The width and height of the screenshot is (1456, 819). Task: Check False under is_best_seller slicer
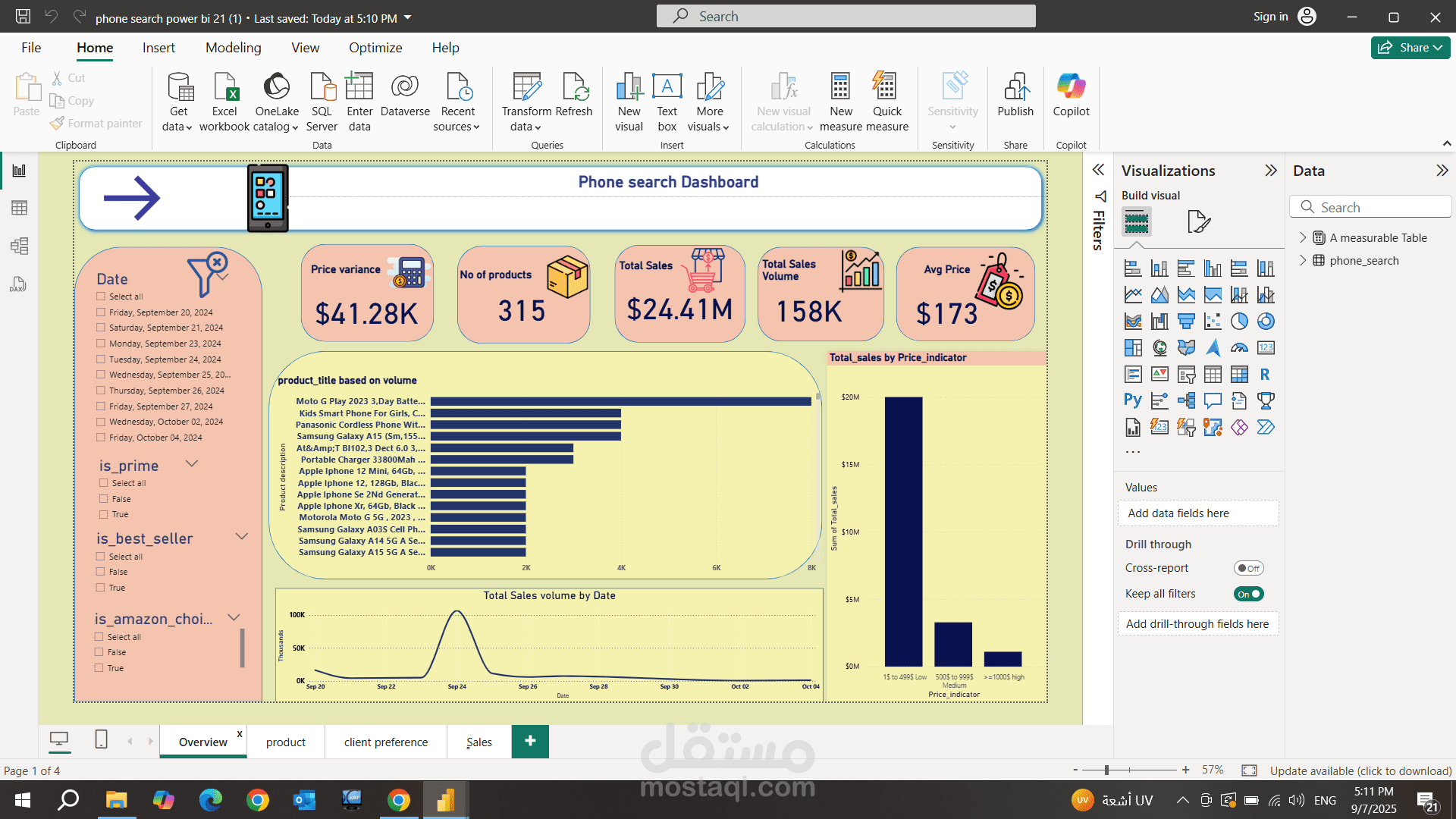coord(101,572)
